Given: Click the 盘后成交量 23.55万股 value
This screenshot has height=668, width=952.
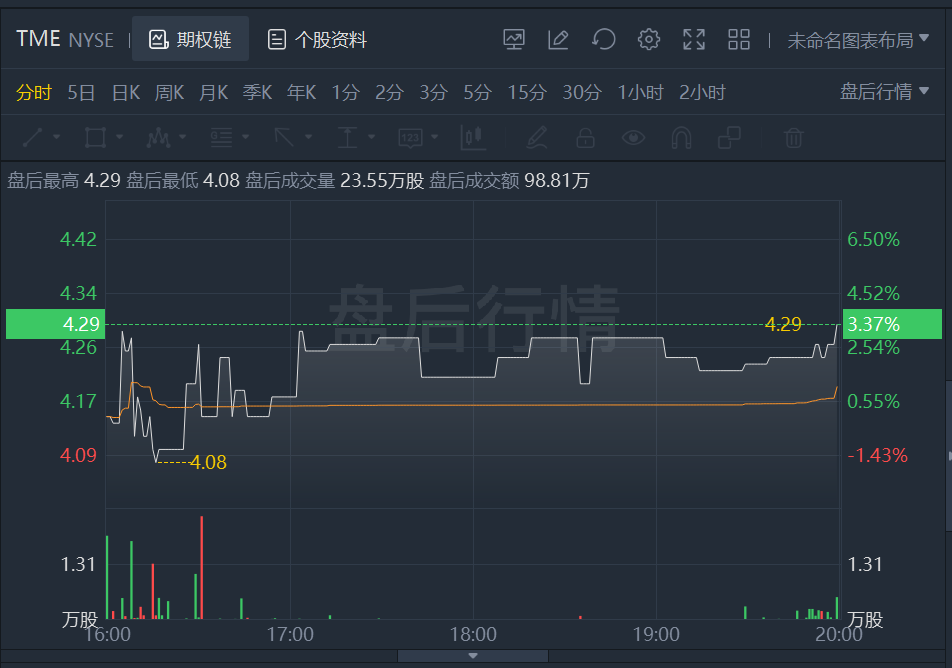Looking at the screenshot, I should (382, 180).
